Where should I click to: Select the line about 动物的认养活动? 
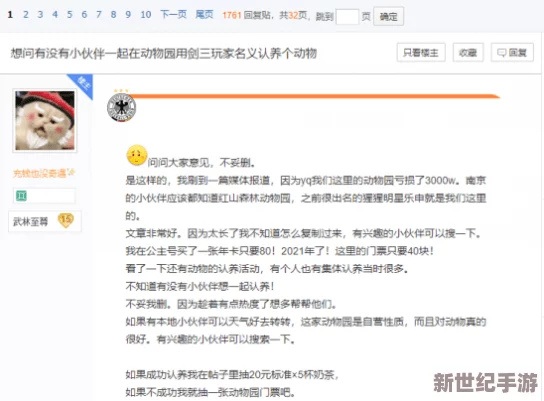coord(267,268)
